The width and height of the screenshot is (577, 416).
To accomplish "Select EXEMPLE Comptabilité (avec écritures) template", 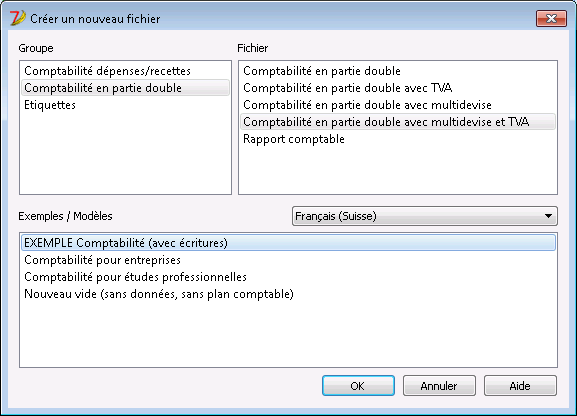I will tap(288, 243).
